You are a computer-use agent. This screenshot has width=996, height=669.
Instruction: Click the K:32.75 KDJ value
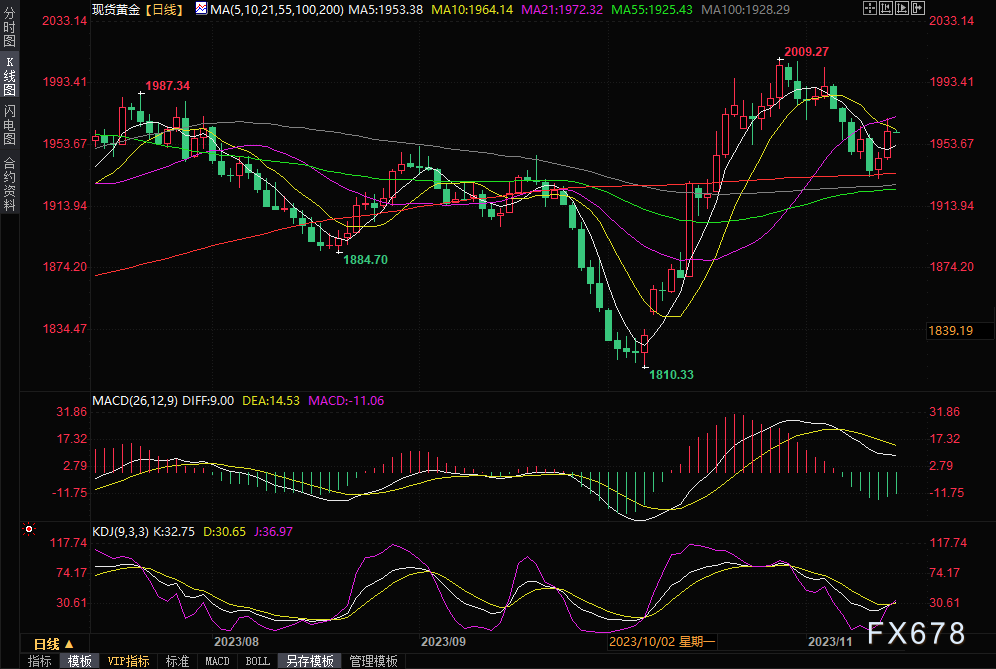coord(174,532)
